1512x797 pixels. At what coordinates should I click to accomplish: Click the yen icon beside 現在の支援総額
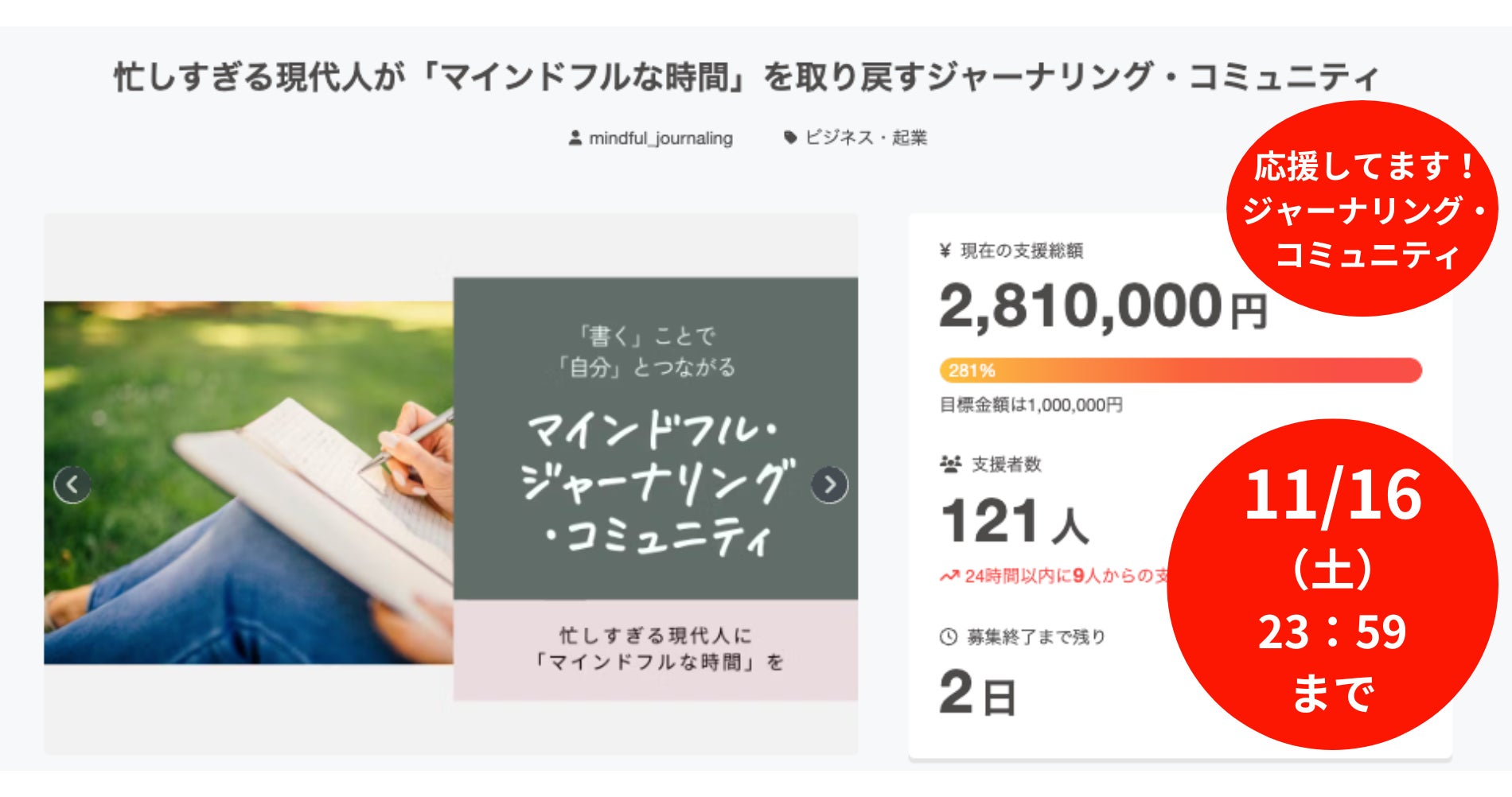point(945,251)
